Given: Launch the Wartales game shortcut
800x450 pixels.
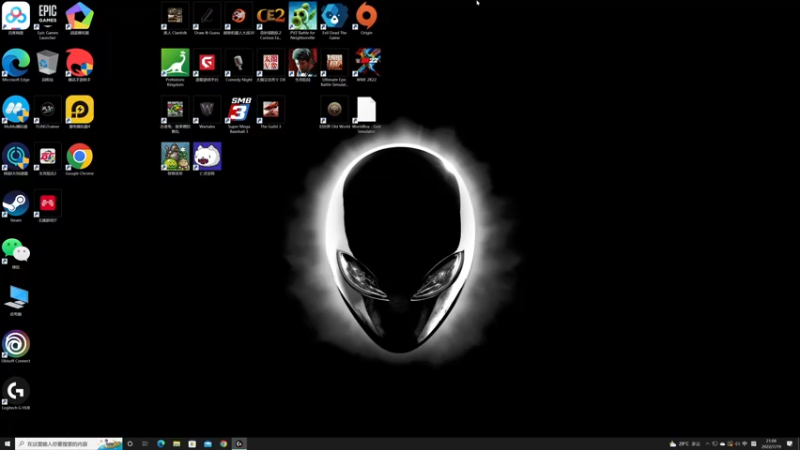Looking at the screenshot, I should point(207,110).
